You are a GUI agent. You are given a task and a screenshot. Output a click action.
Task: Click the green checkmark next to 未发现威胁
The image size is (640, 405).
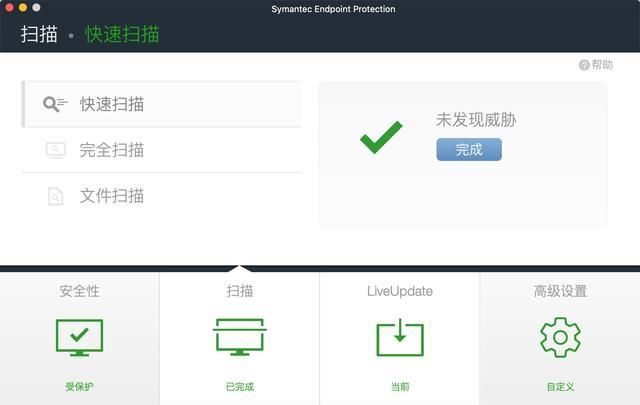(x=381, y=137)
